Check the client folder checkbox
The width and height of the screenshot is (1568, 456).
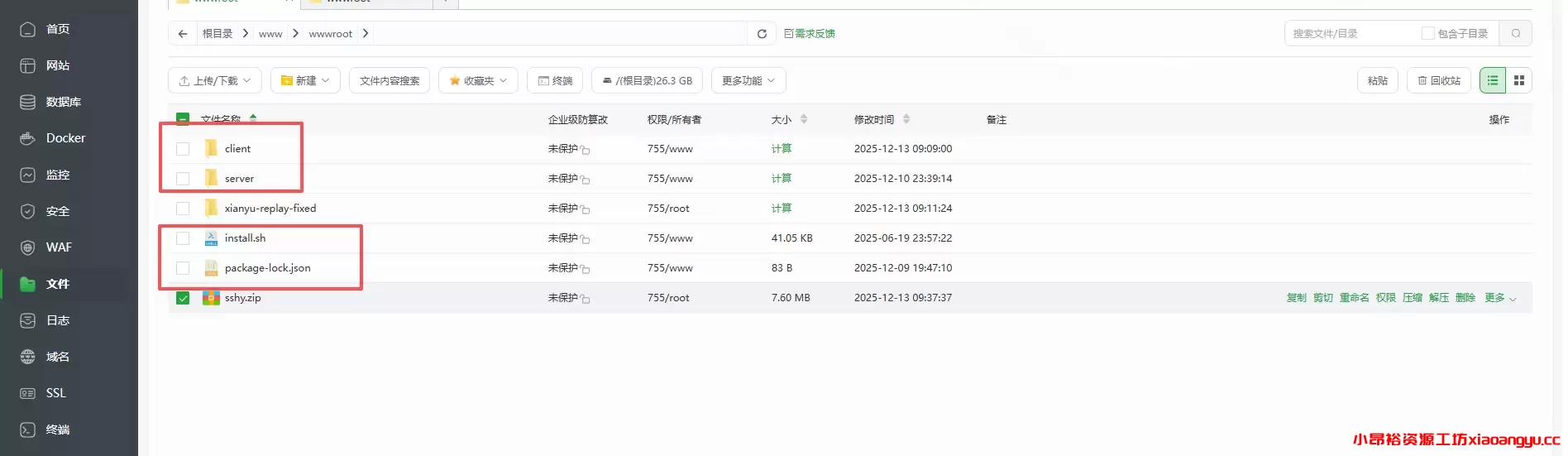pos(183,149)
